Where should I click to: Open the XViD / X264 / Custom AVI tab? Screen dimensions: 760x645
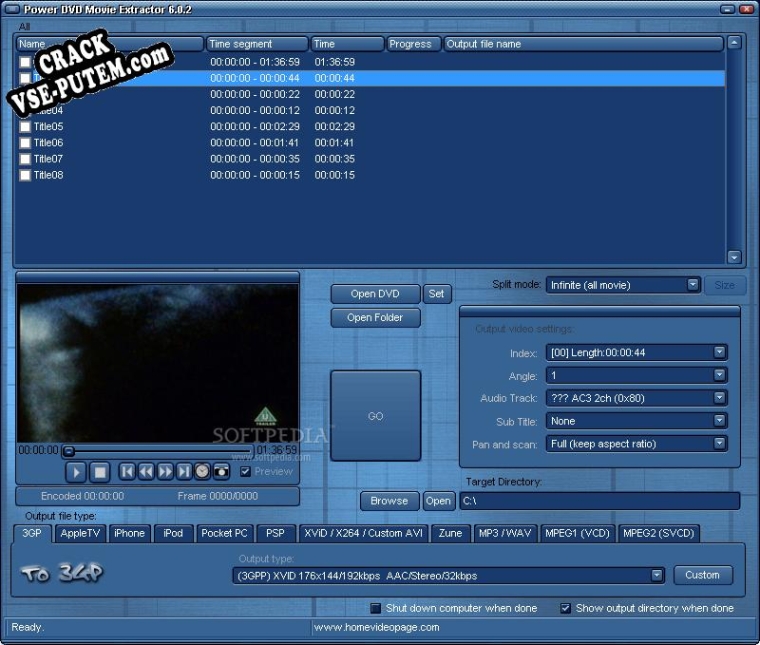[364, 533]
